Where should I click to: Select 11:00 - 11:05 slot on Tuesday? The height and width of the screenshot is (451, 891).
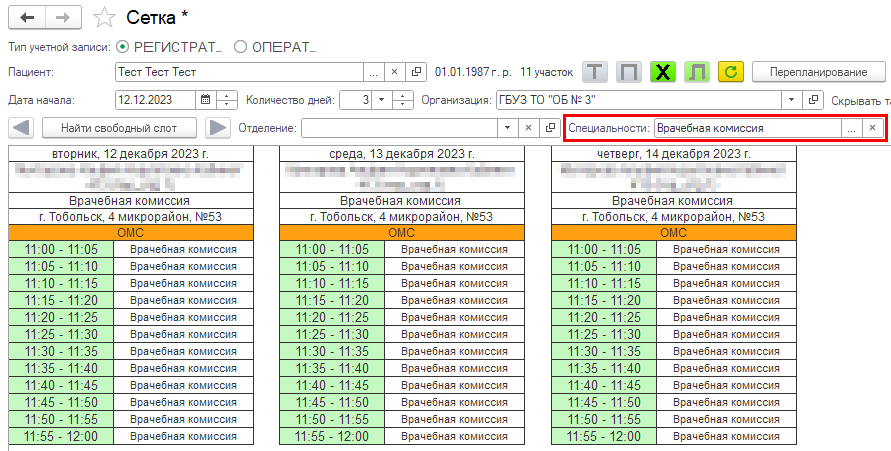pyautogui.click(x=61, y=250)
